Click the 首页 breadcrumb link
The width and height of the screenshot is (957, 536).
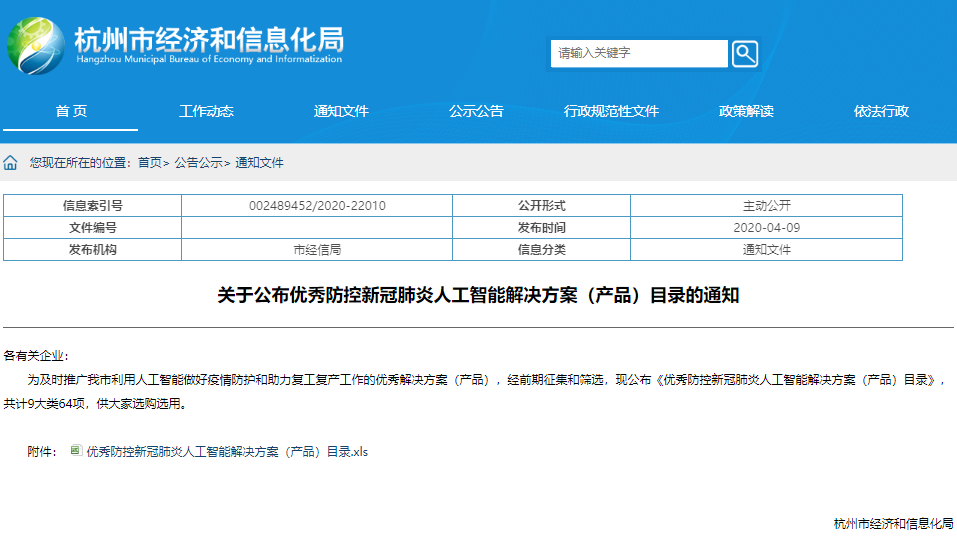coord(149,162)
